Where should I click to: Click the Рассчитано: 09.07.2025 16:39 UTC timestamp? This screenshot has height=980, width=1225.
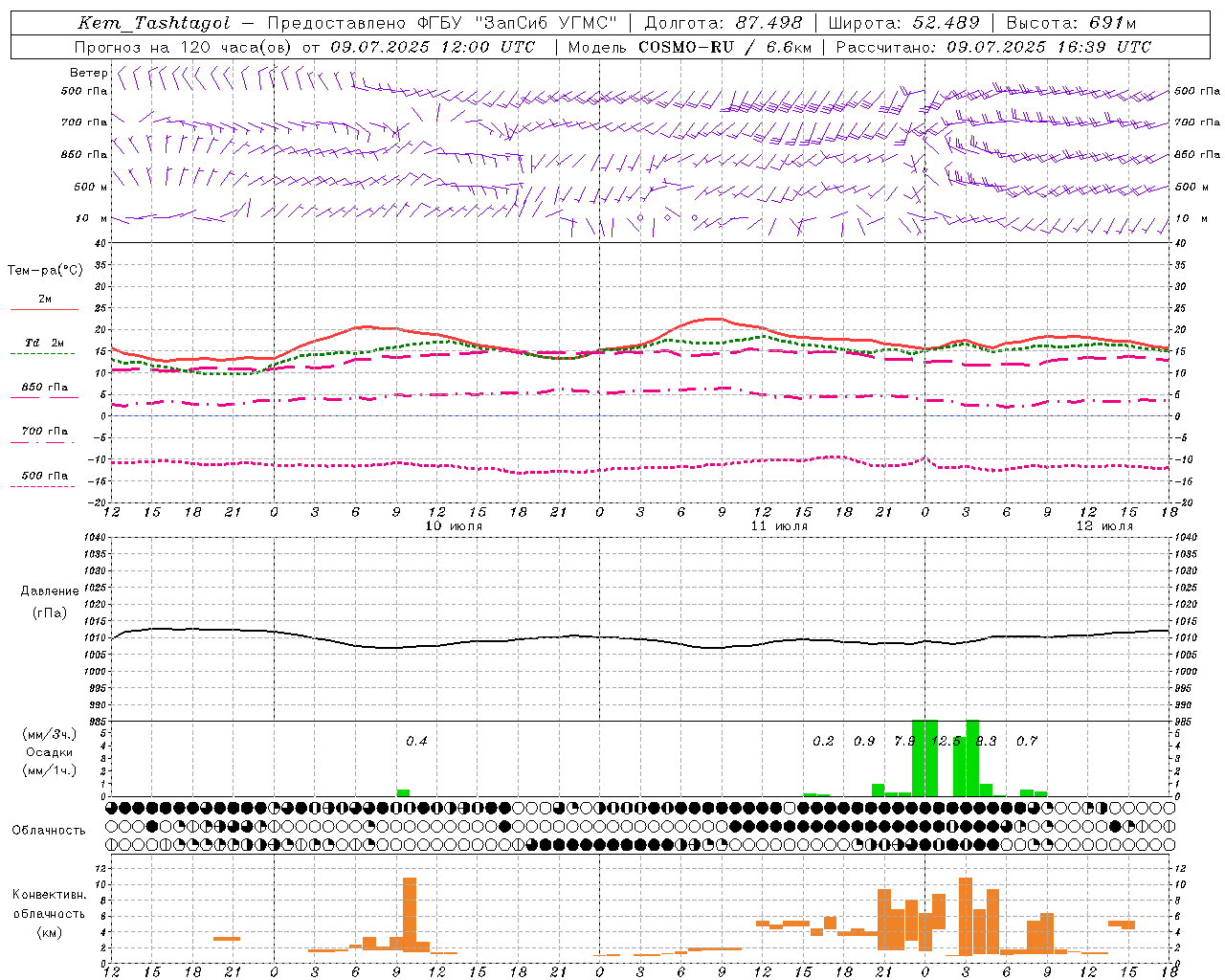tap(993, 47)
